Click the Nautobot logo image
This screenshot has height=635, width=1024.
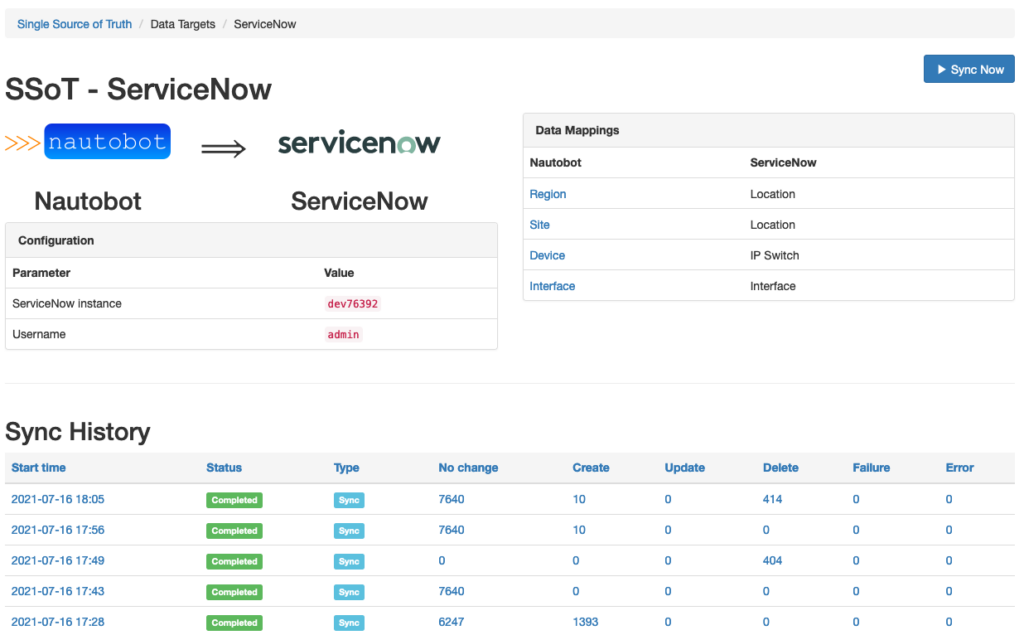[88, 142]
